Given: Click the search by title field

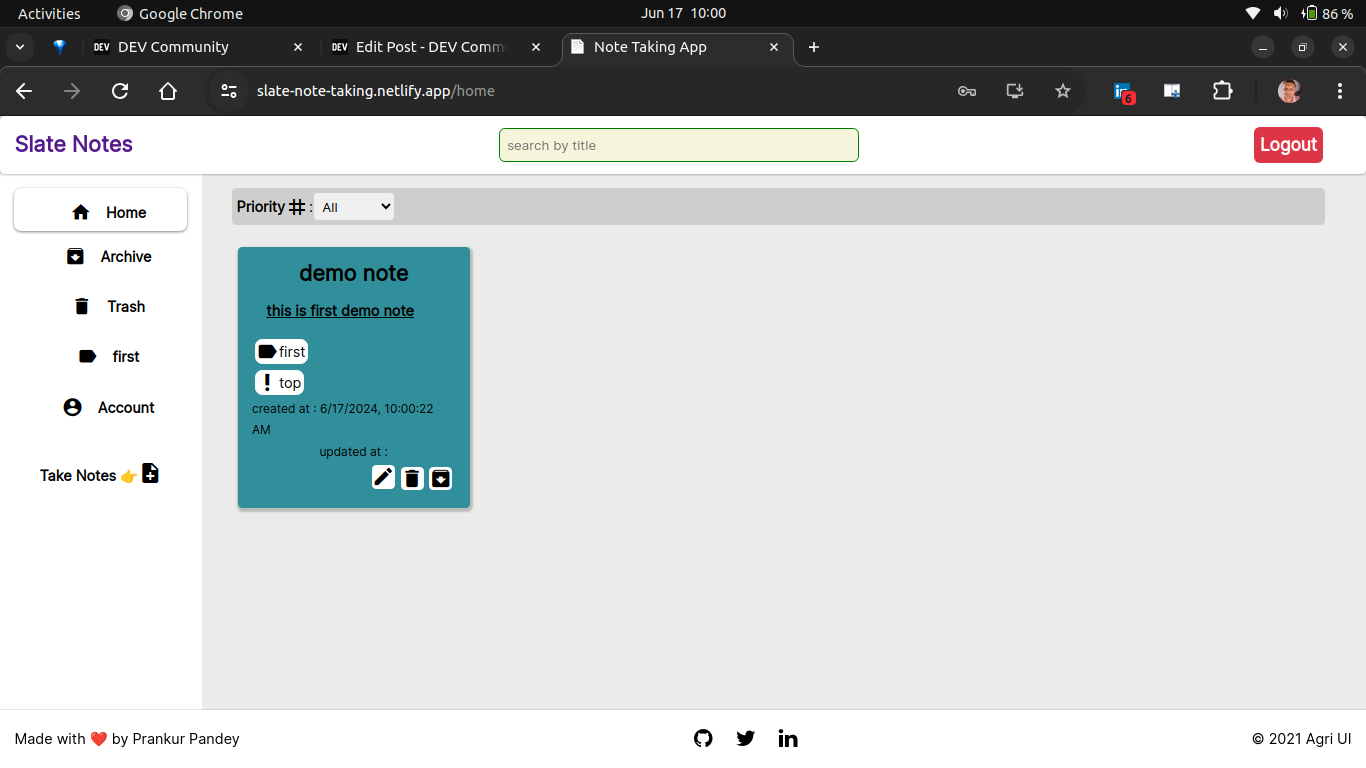Looking at the screenshot, I should [679, 145].
